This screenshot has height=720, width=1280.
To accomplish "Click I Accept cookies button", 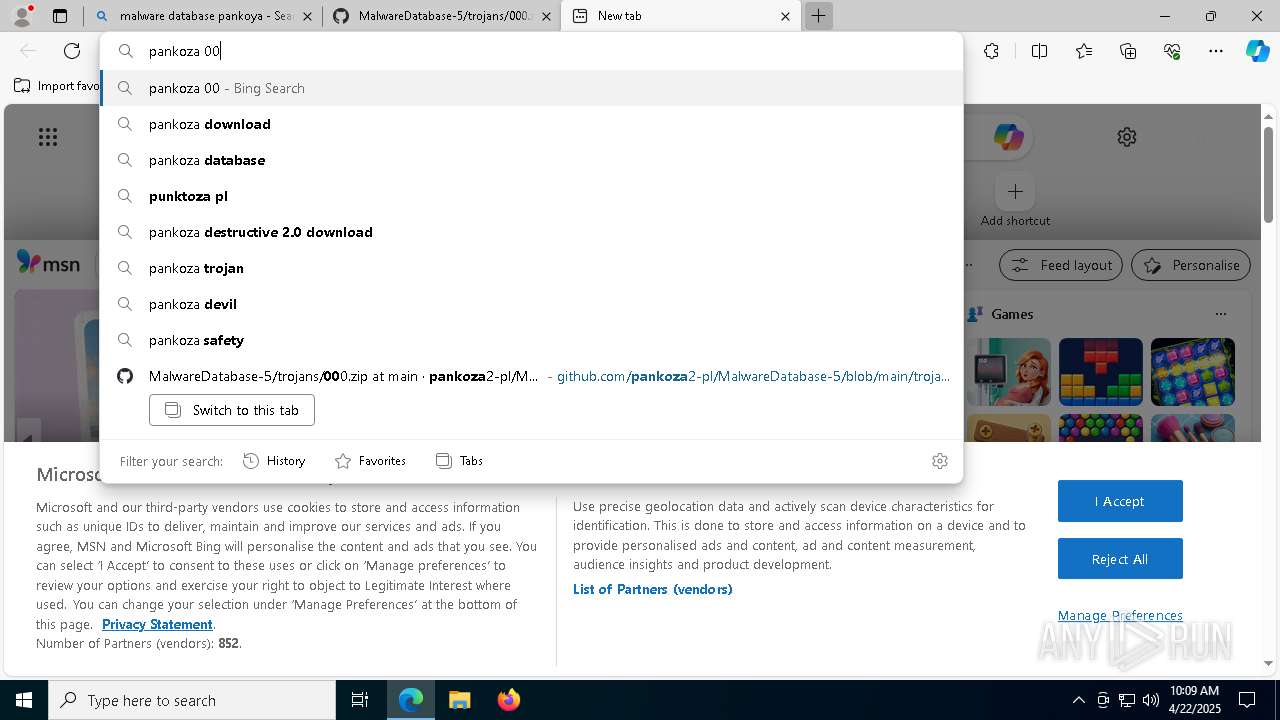I will [1120, 501].
